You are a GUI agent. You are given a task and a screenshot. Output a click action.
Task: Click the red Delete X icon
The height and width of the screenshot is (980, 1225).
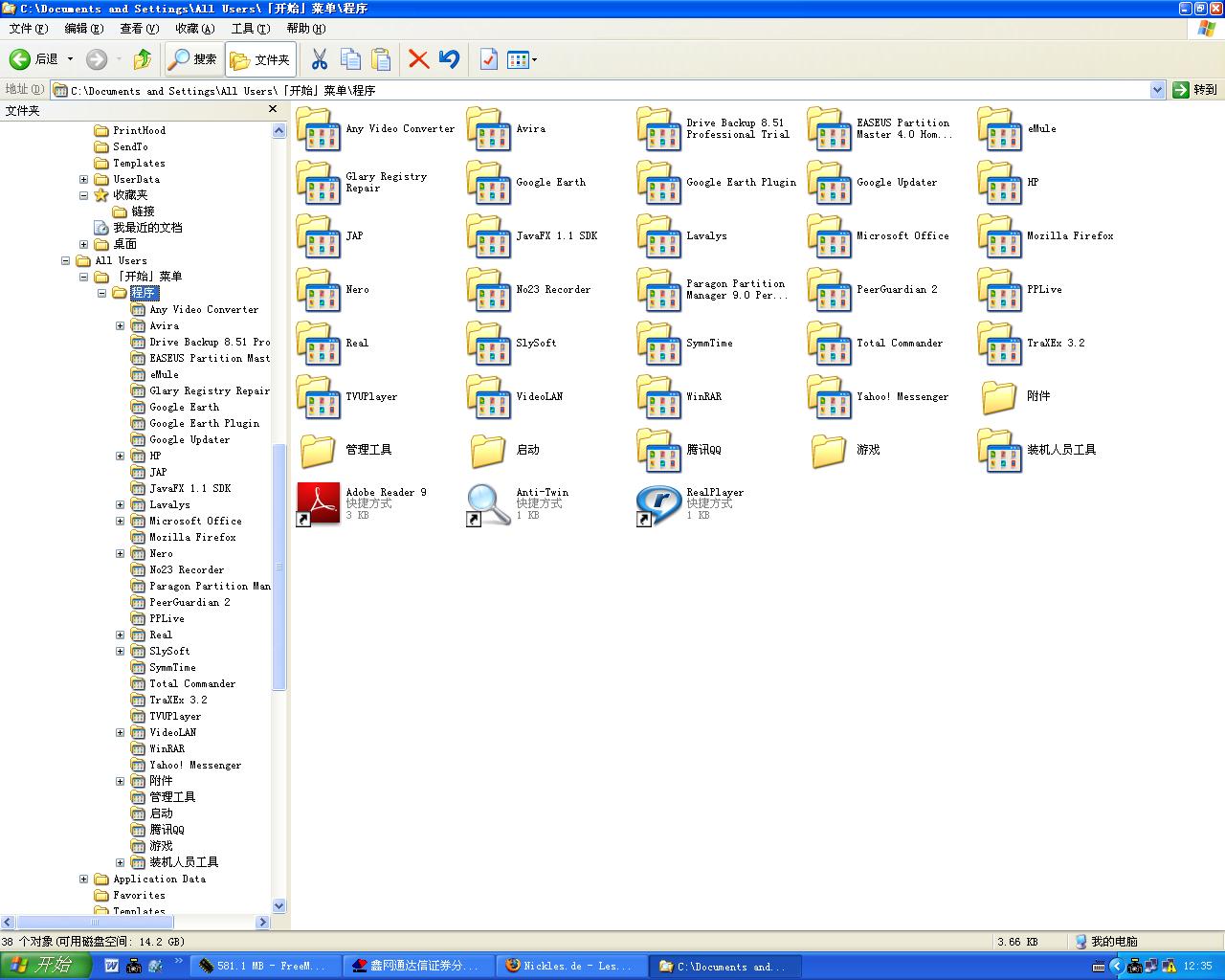coord(418,59)
